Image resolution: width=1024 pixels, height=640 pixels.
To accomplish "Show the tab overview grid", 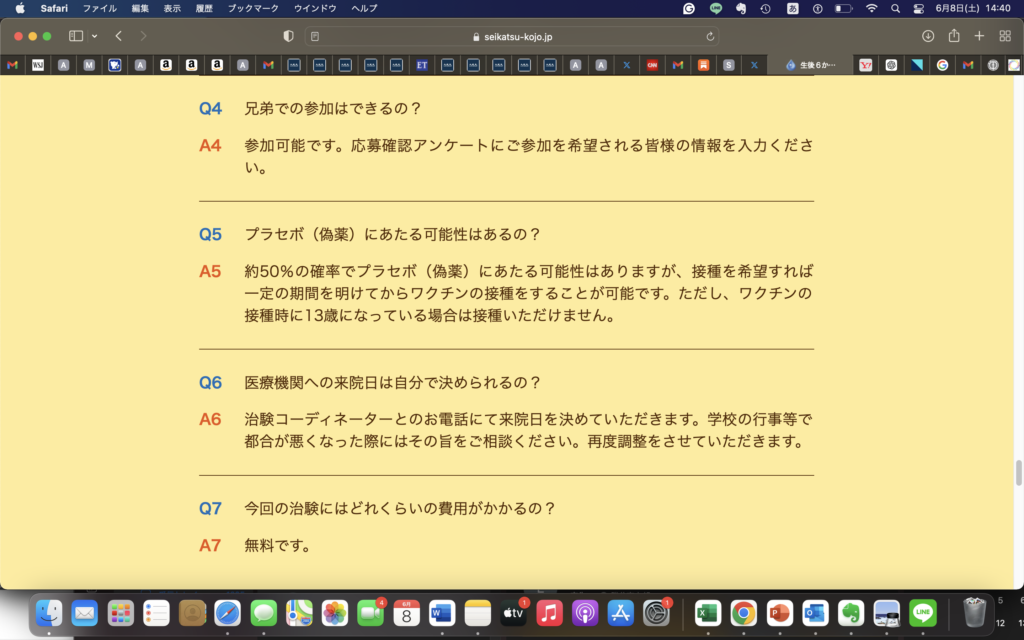I will 1005,36.
